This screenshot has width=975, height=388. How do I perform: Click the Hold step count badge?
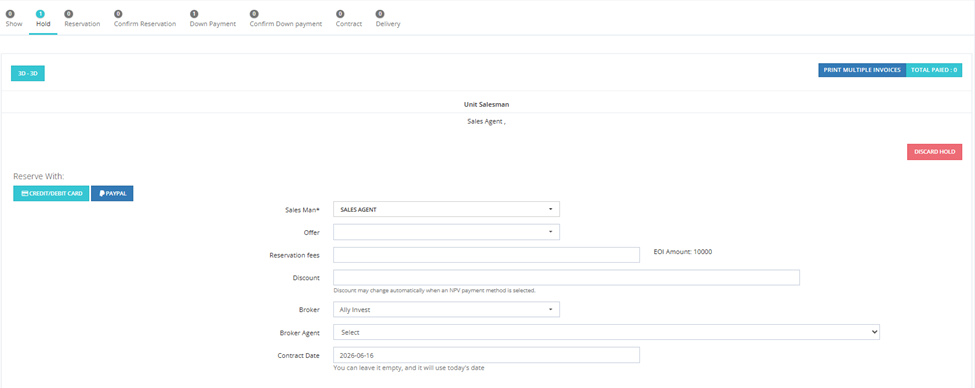(x=40, y=14)
